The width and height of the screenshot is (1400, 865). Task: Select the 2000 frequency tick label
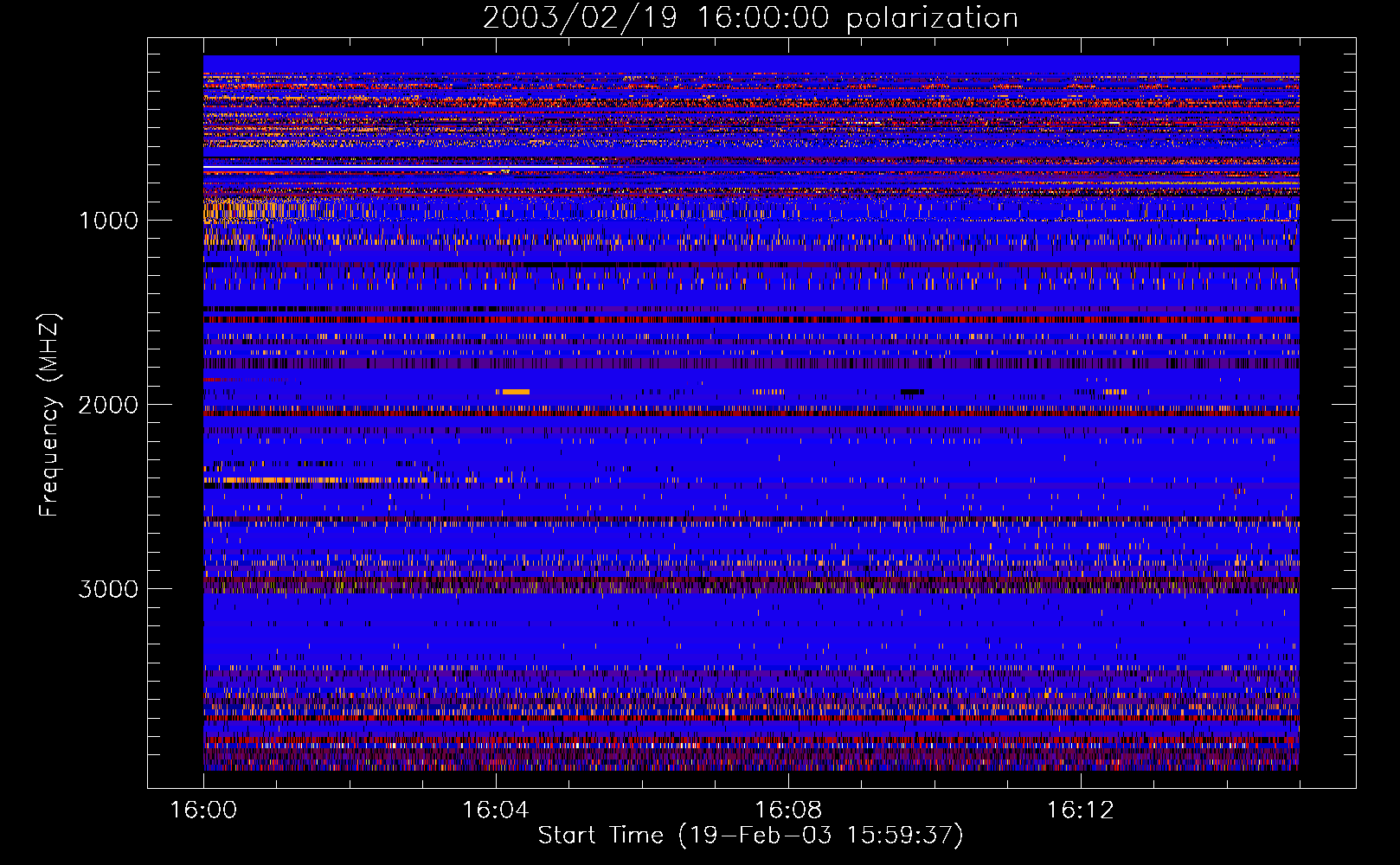(108, 405)
